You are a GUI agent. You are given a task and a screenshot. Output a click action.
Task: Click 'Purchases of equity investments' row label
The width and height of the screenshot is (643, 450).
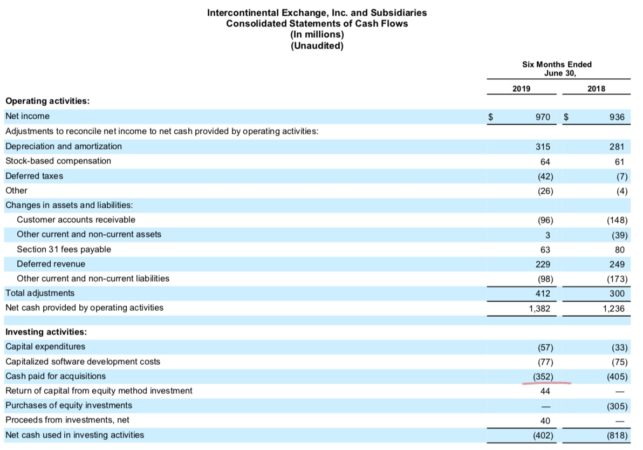68,405
